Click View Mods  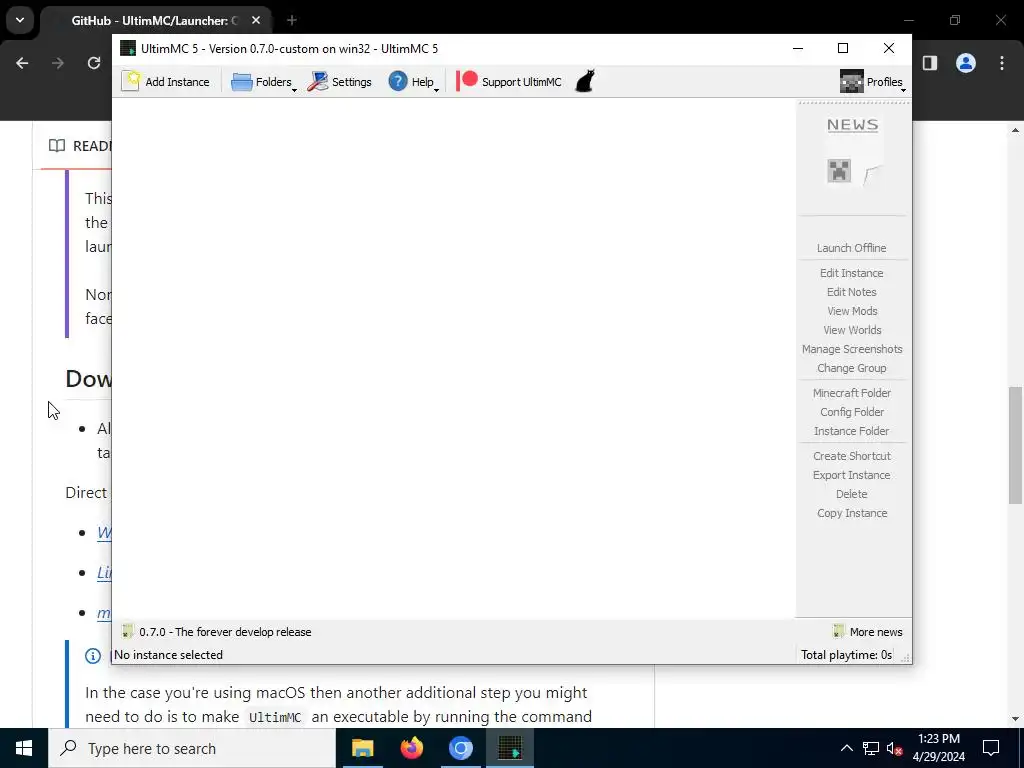coord(852,311)
